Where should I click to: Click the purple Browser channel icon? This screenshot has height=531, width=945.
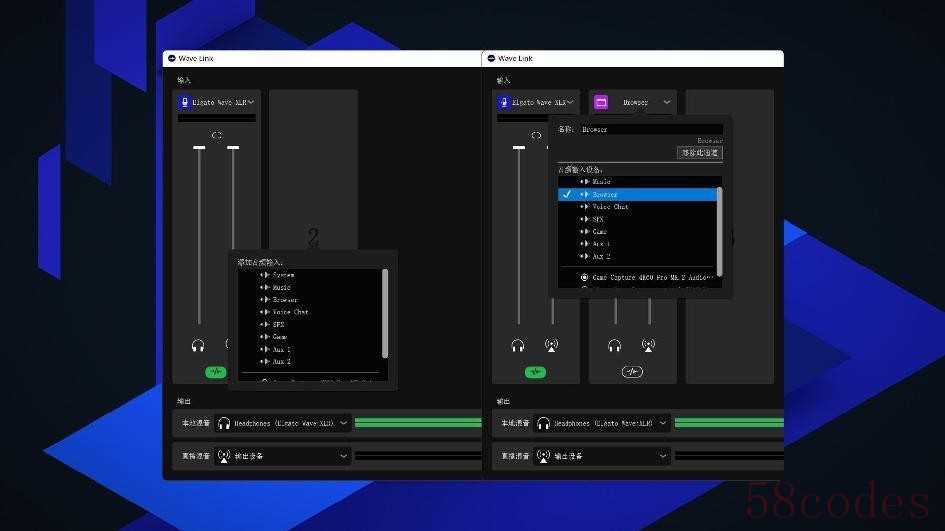[x=601, y=102]
